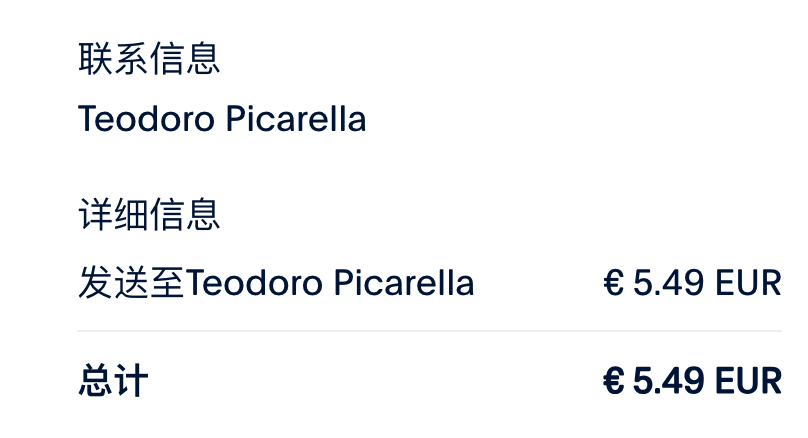Click the euro symbol in bold total
Viewport: 808px width, 438px height.
click(614, 382)
